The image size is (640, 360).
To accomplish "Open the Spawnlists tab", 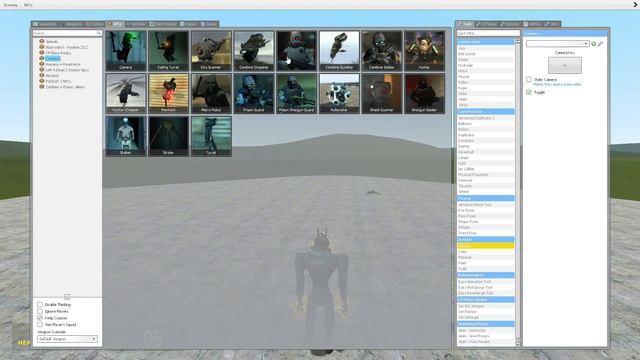I will click(45, 24).
